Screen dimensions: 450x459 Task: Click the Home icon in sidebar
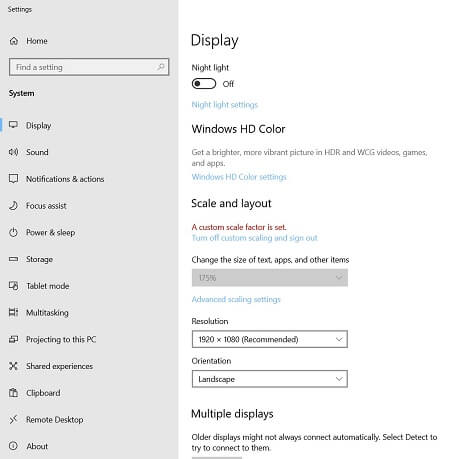click(x=14, y=41)
